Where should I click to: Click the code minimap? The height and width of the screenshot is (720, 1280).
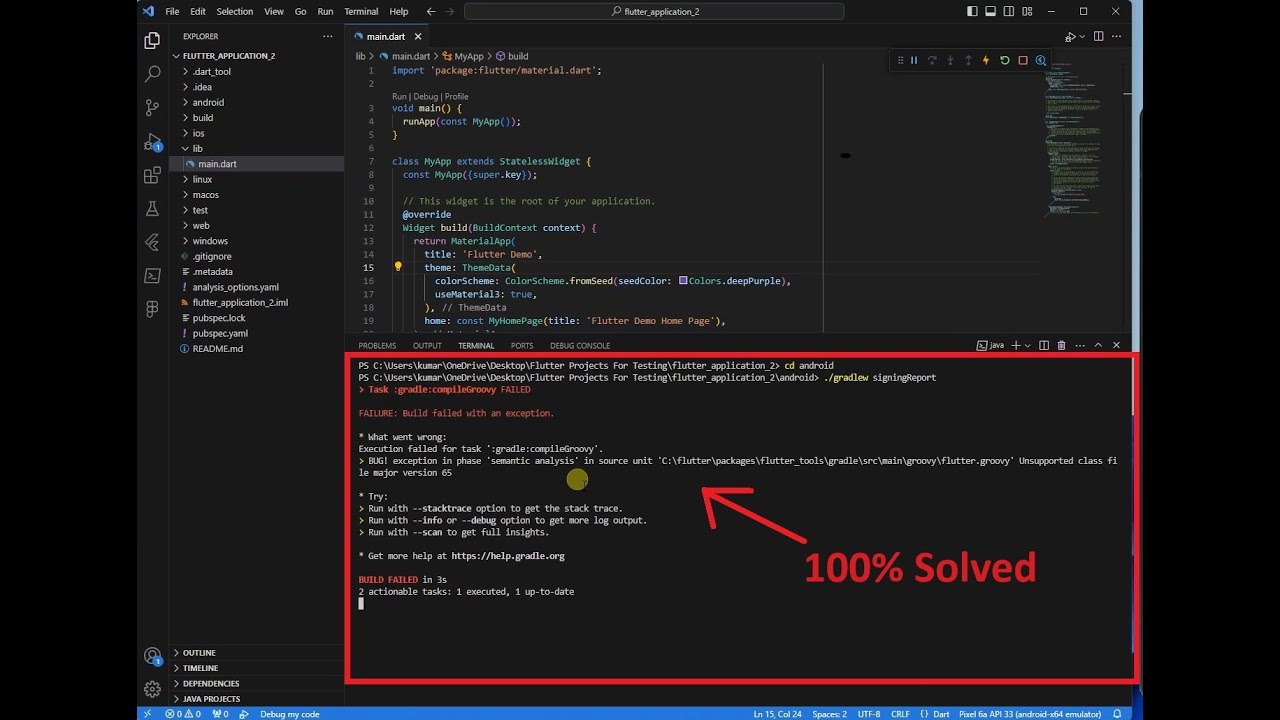click(x=1073, y=140)
